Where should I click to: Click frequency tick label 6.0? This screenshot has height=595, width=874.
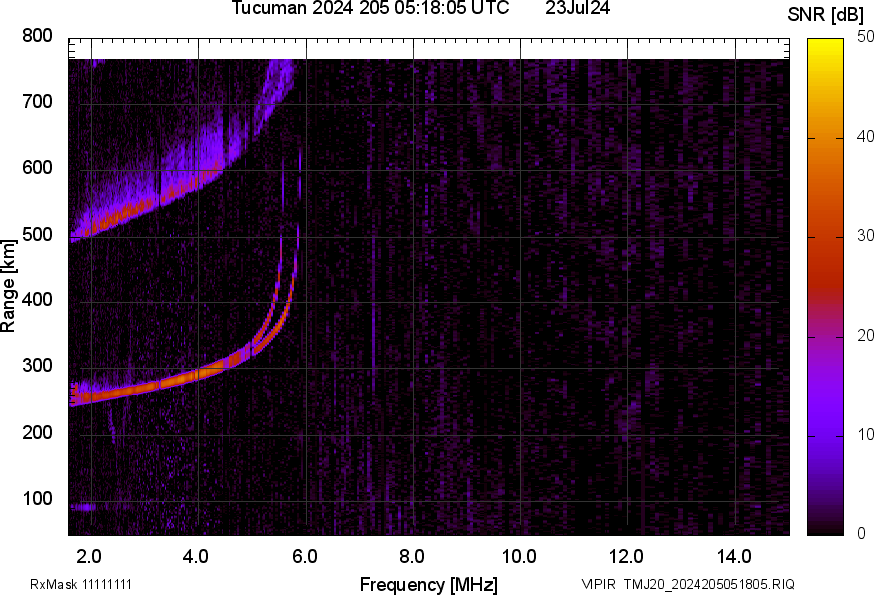point(304,557)
